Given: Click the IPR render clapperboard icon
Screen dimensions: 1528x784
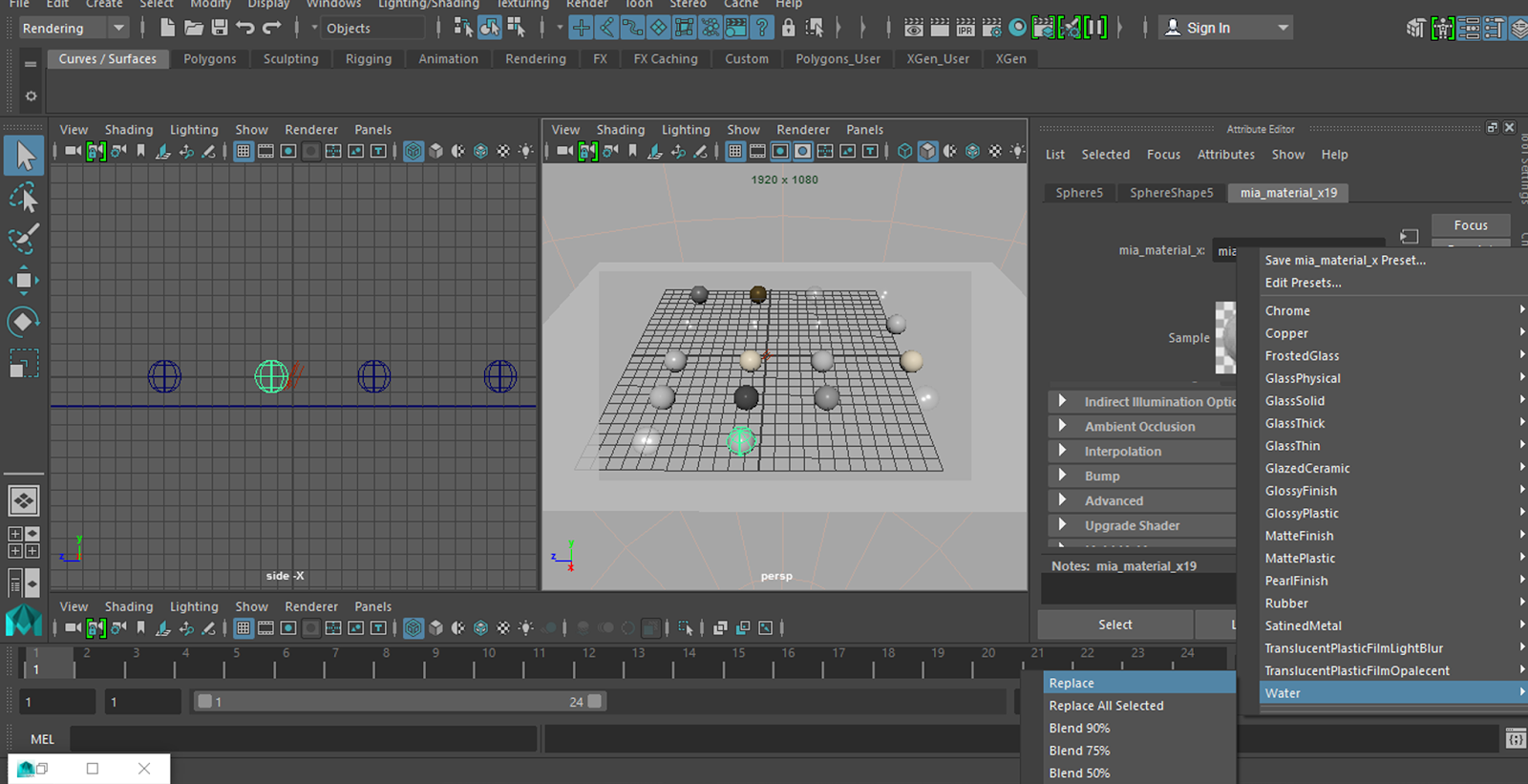Looking at the screenshot, I should (x=966, y=28).
